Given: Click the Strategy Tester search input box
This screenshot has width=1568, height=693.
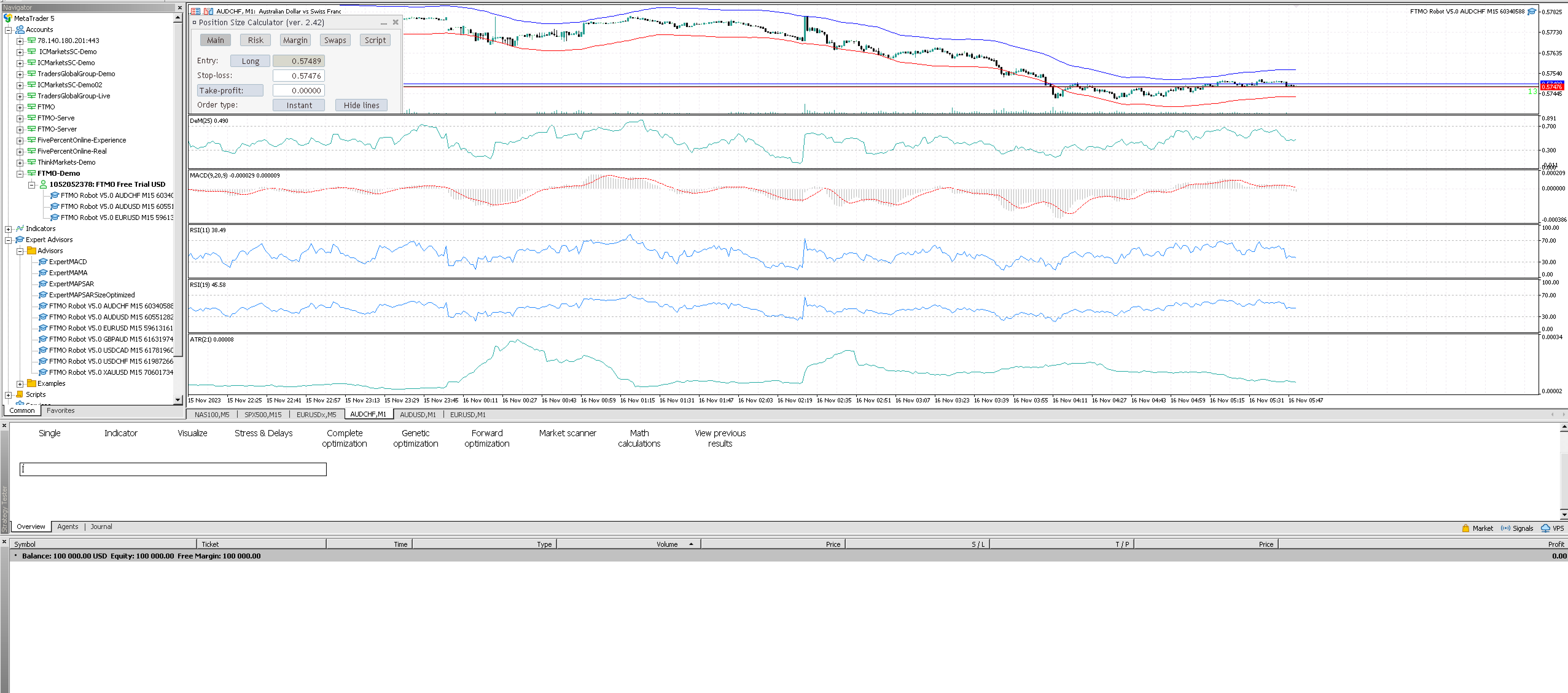Looking at the screenshot, I should 173,469.
